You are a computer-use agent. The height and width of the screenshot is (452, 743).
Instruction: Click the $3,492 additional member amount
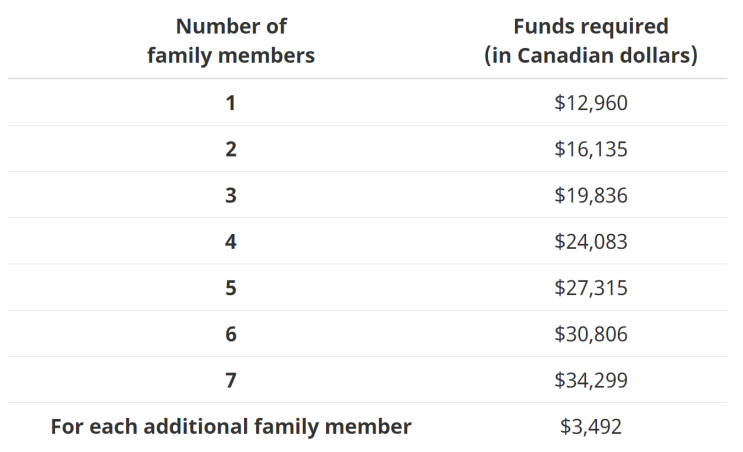coord(590,427)
